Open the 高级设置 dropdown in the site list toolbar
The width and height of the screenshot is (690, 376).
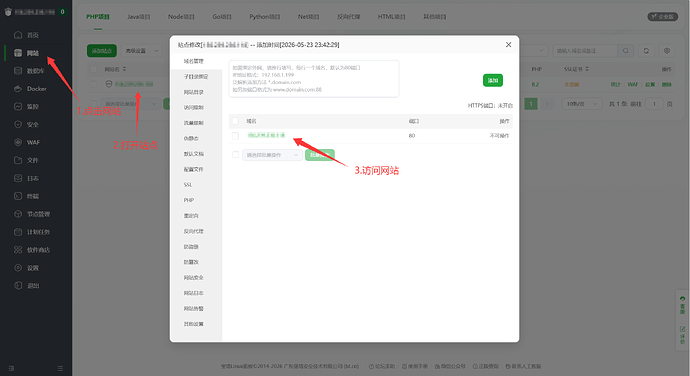[142, 51]
